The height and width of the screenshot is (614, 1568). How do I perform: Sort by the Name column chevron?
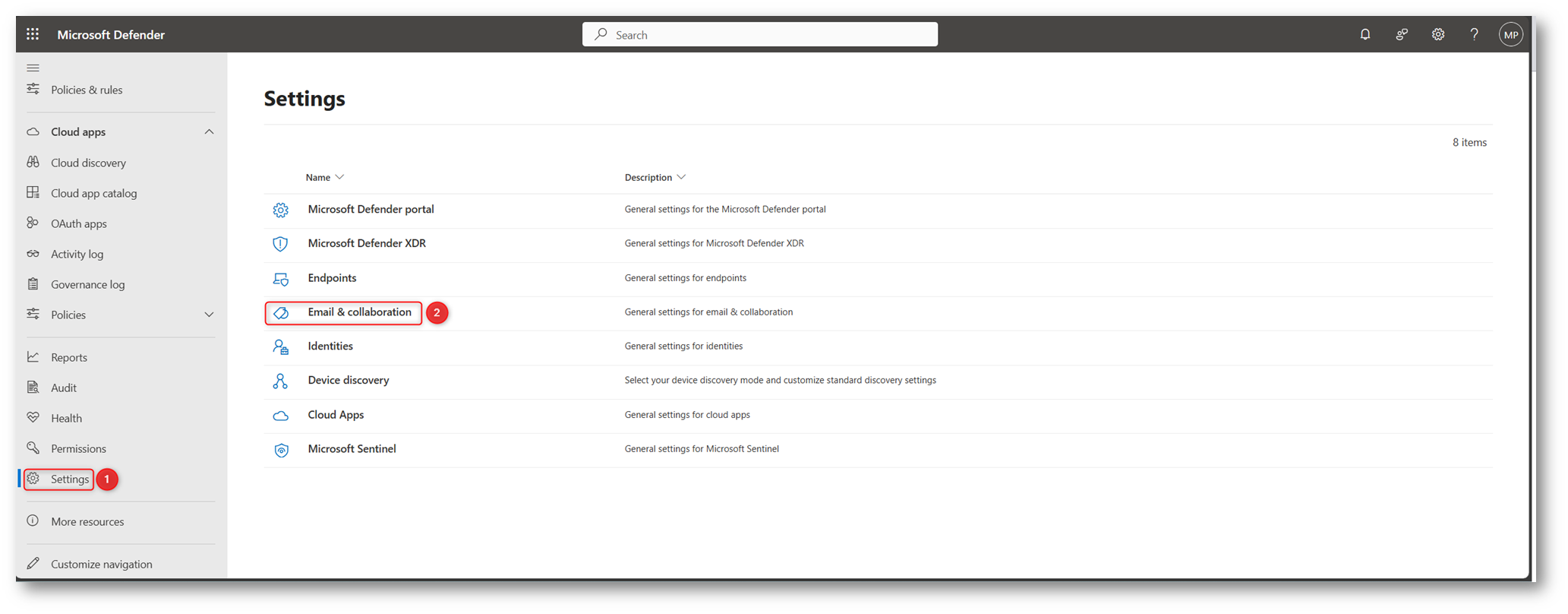click(x=339, y=177)
